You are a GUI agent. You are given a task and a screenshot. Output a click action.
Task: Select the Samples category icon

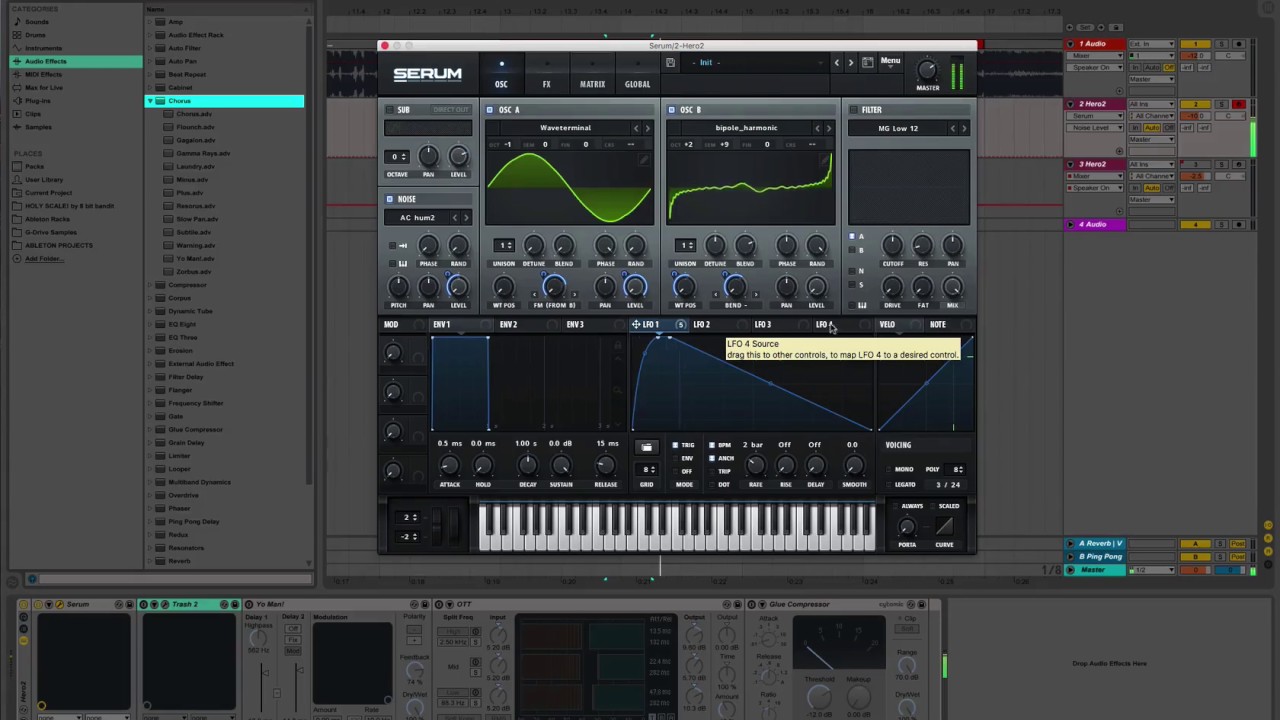pos(17,127)
